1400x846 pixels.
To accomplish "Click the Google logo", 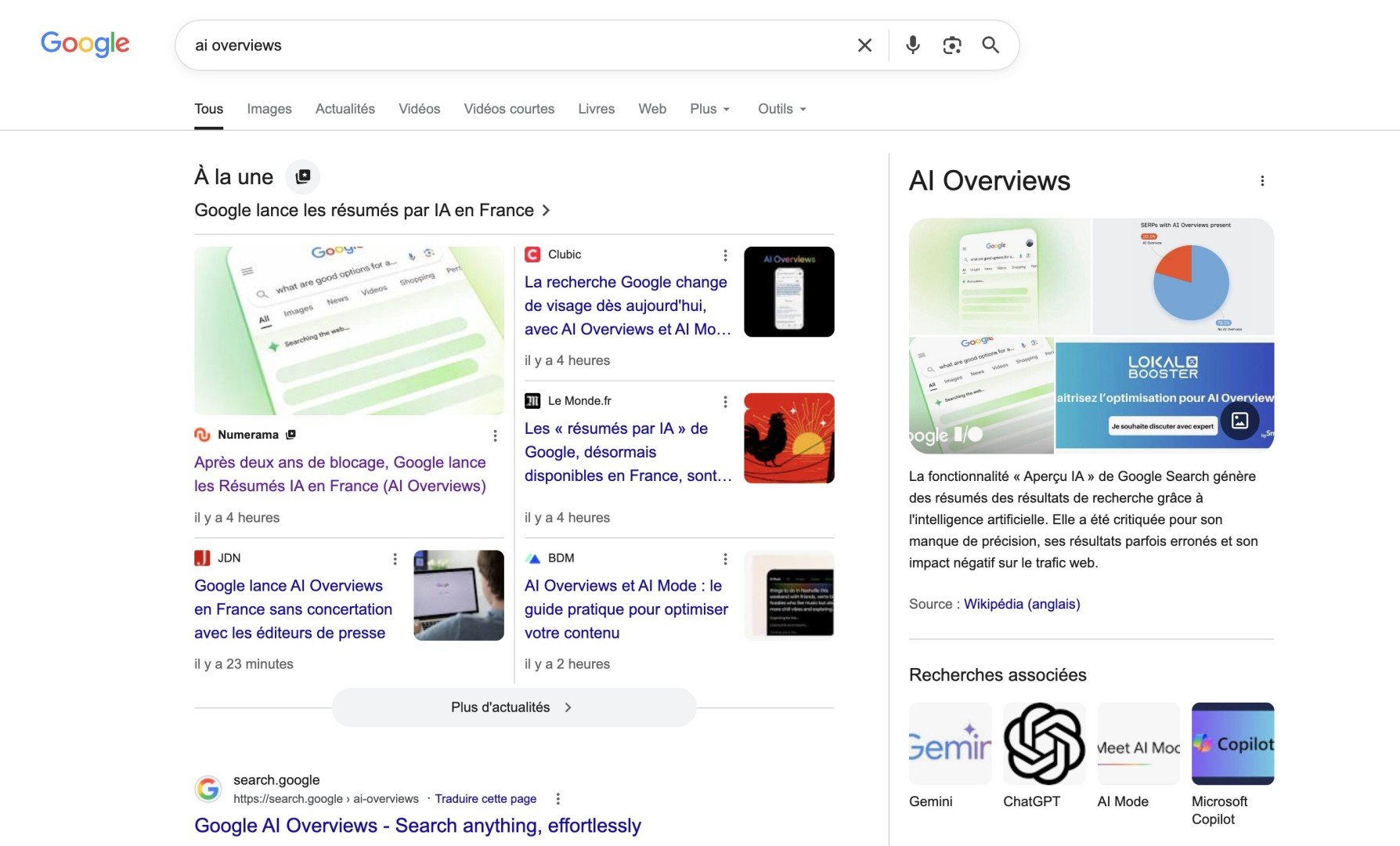I will tap(85, 44).
